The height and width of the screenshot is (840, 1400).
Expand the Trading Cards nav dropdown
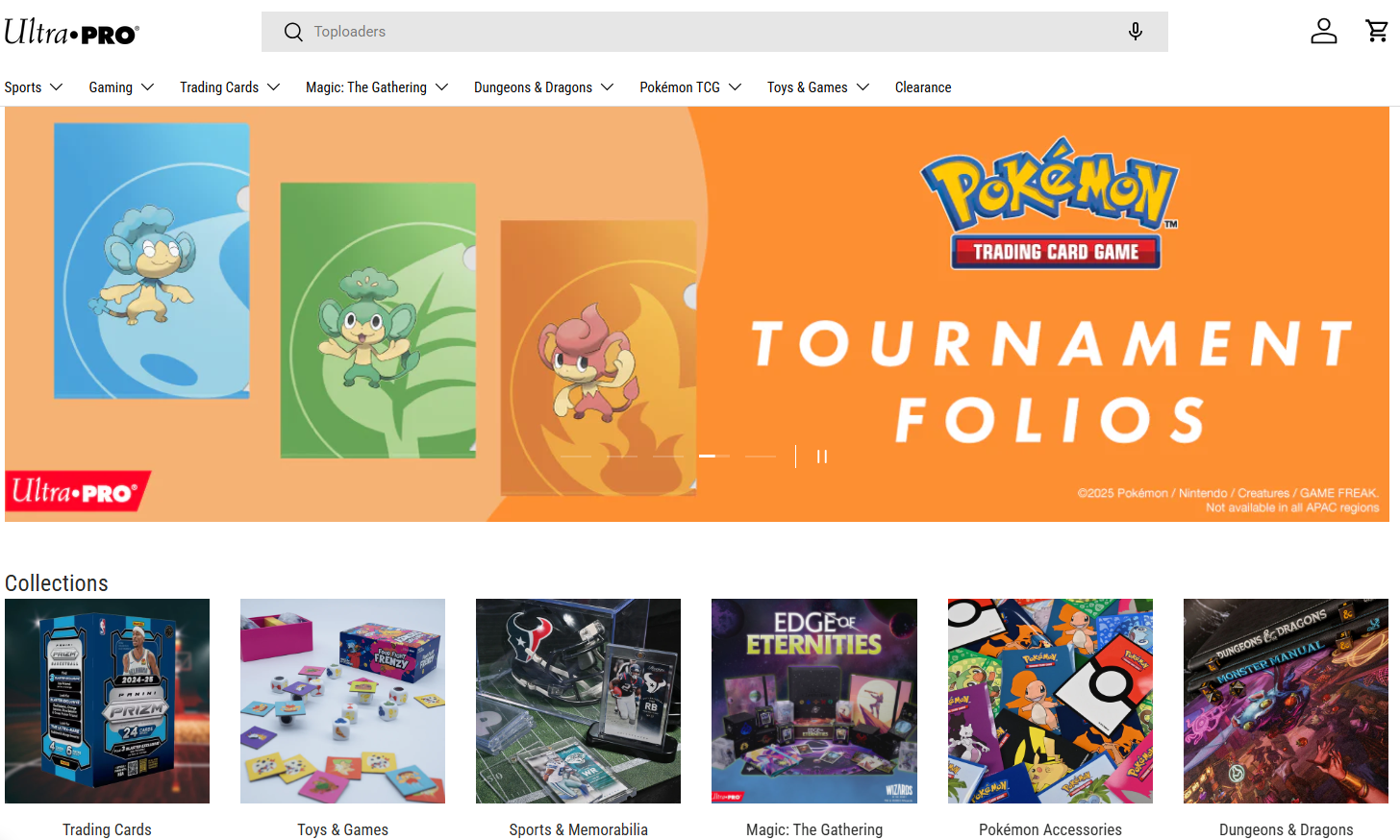(230, 87)
